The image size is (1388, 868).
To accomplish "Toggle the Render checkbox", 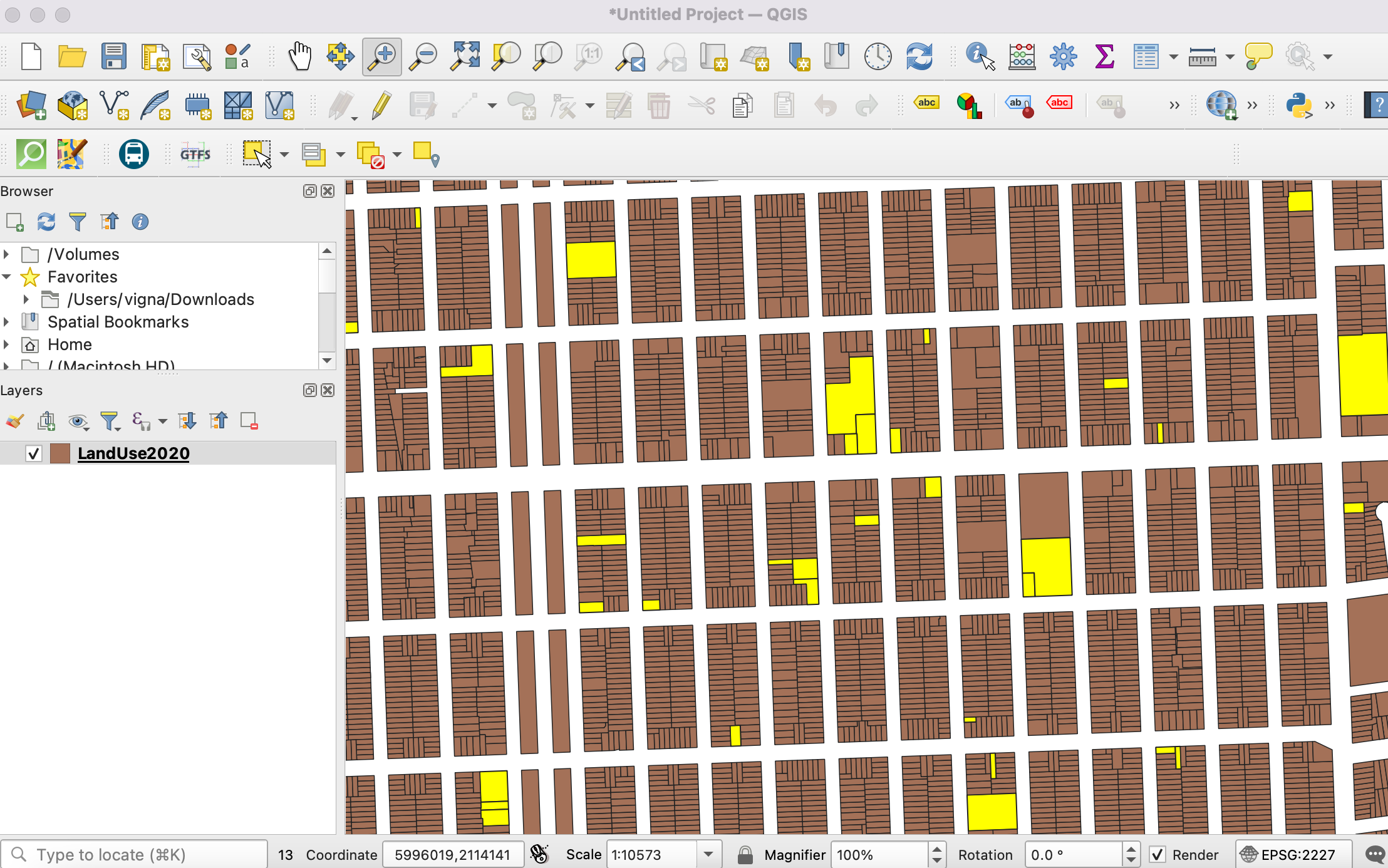I will point(1158,854).
